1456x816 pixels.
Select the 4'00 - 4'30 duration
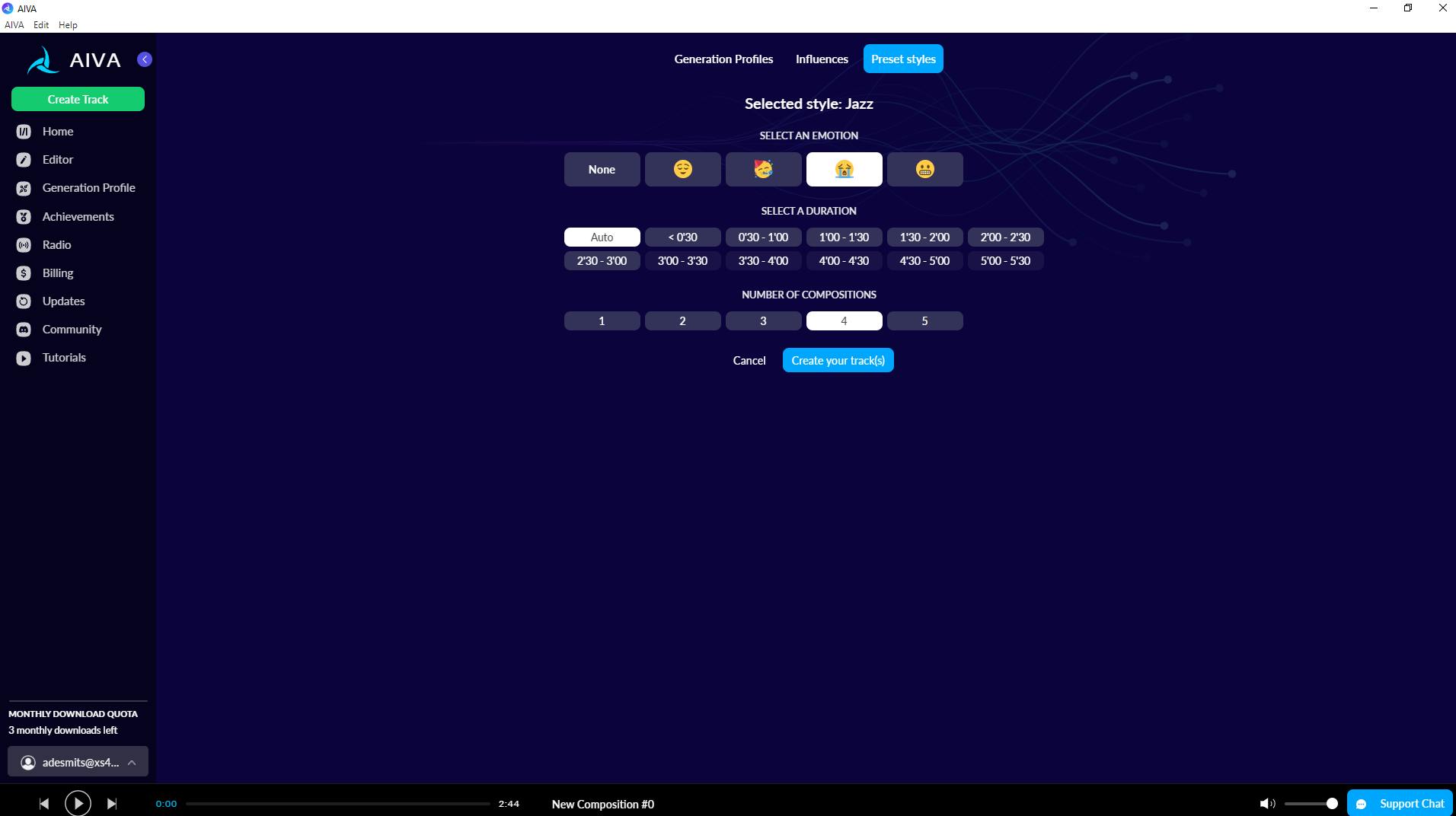pyautogui.click(x=844, y=261)
